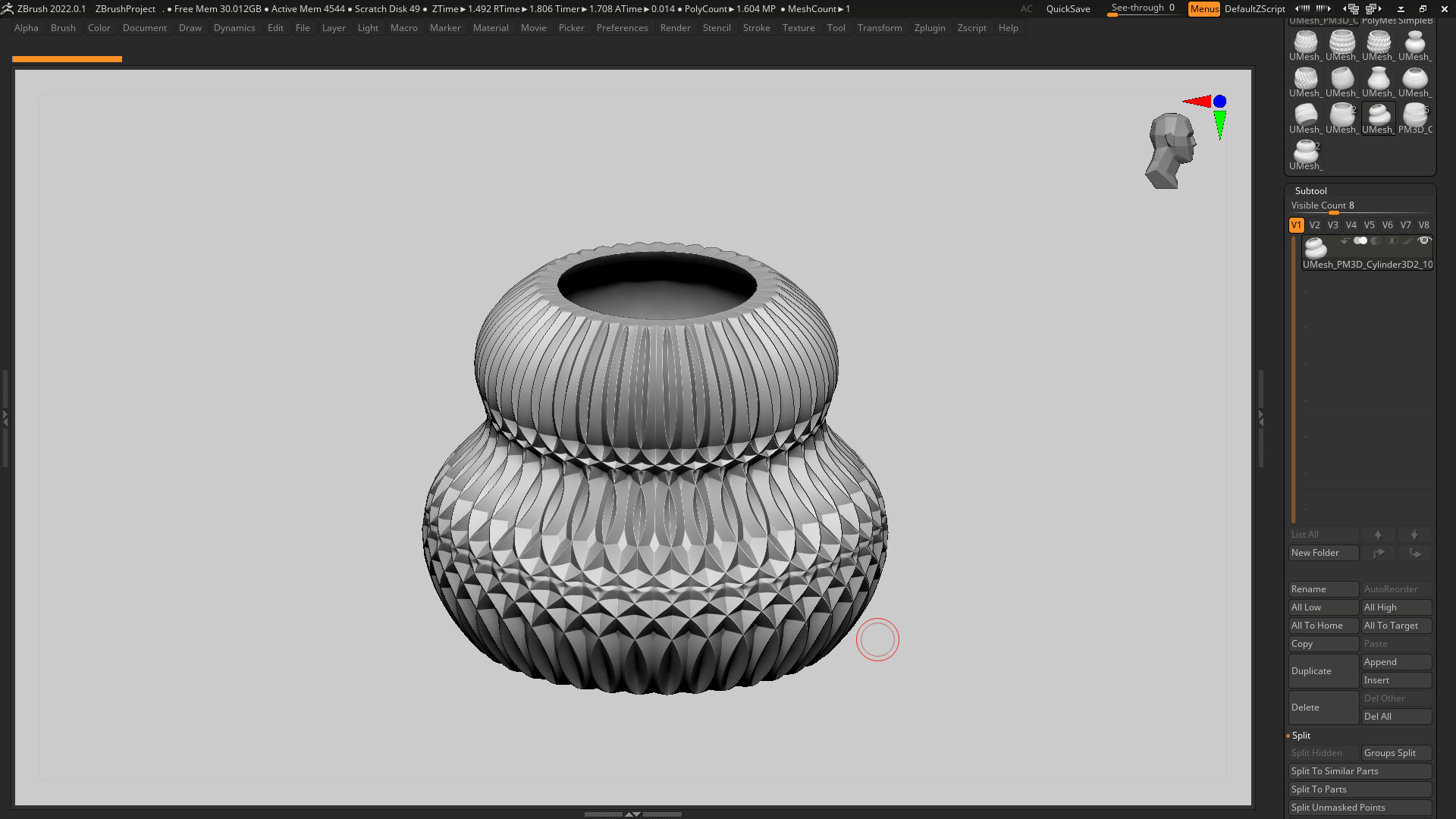Click the hide-to-tray icon in title bar
The height and width of the screenshot is (819, 1456).
[1401, 9]
